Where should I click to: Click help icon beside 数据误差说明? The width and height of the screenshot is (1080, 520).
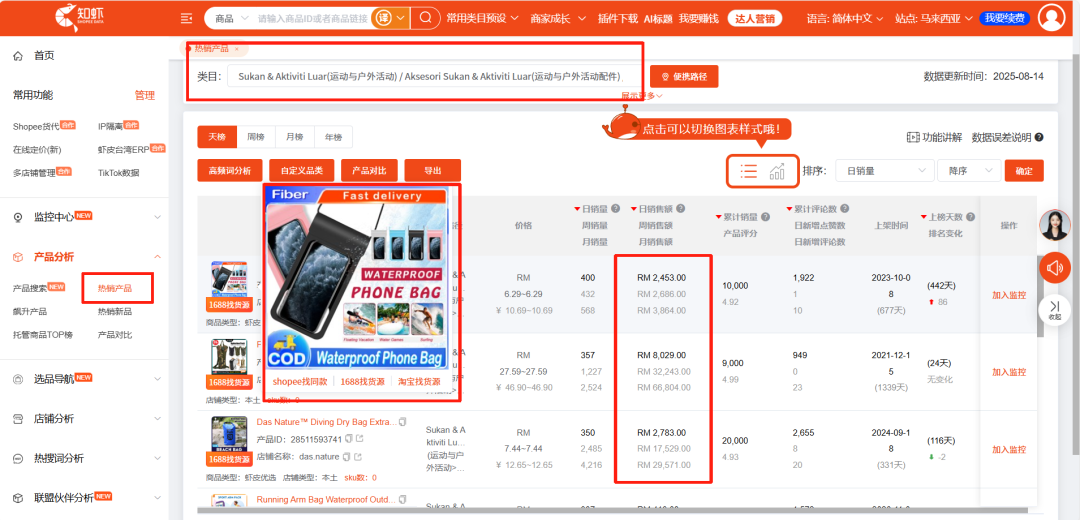(x=1039, y=138)
